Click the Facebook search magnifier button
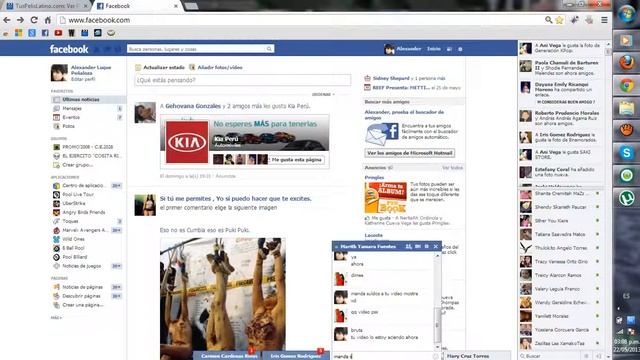This screenshot has height=360, width=640. [269, 49]
